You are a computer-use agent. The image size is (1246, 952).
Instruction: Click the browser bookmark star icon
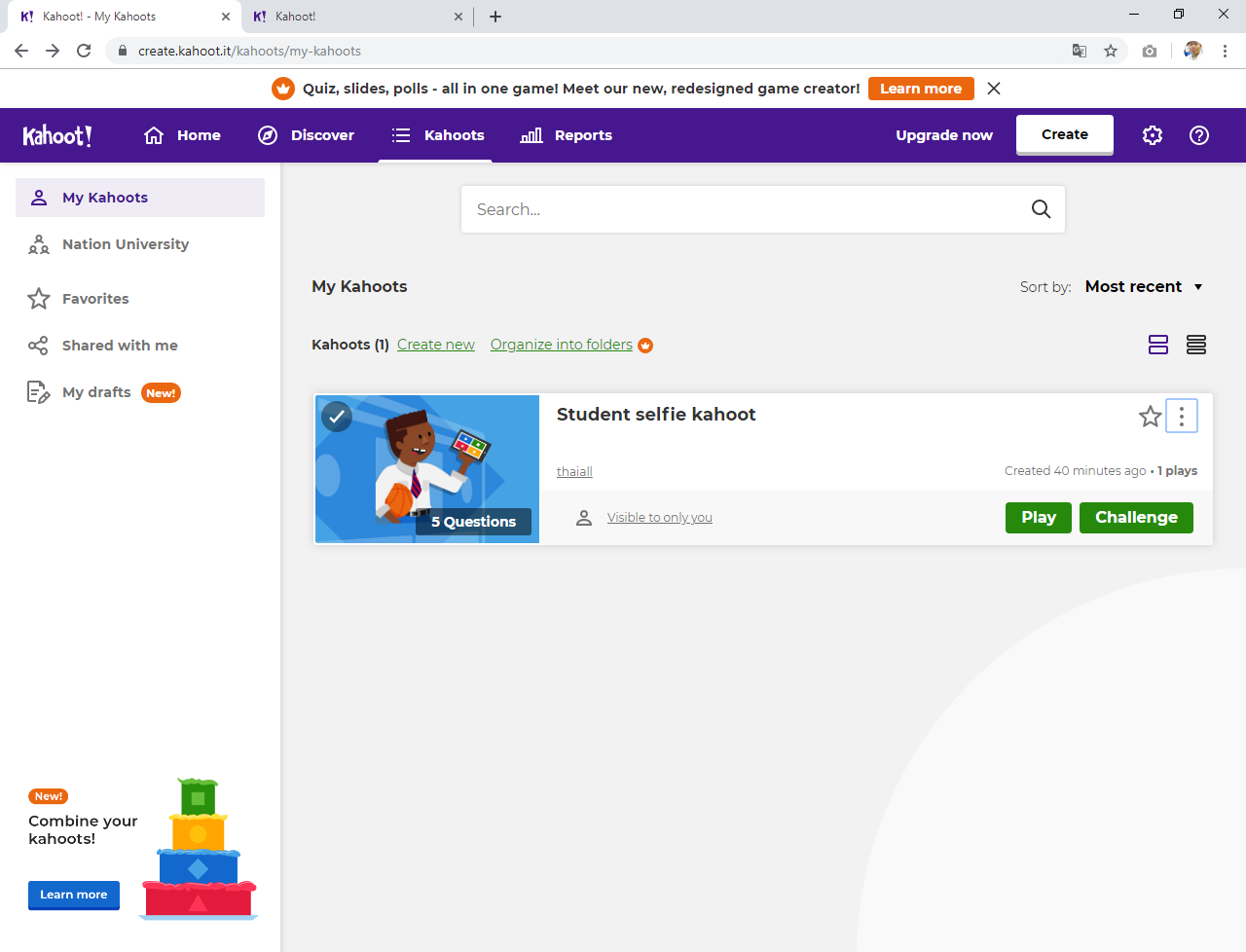pos(1111,51)
